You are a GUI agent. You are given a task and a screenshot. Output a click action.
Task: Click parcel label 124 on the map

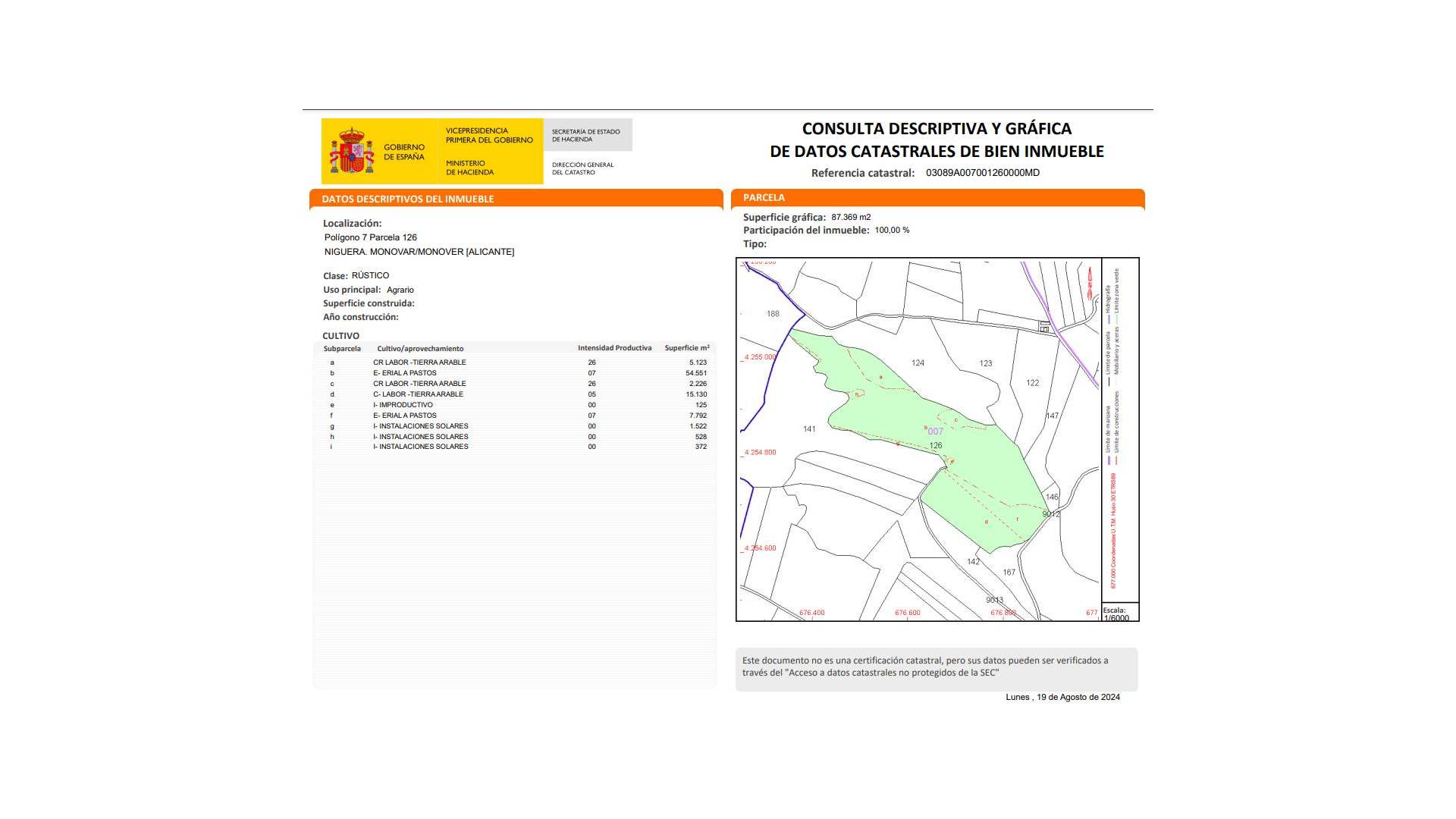click(x=918, y=363)
